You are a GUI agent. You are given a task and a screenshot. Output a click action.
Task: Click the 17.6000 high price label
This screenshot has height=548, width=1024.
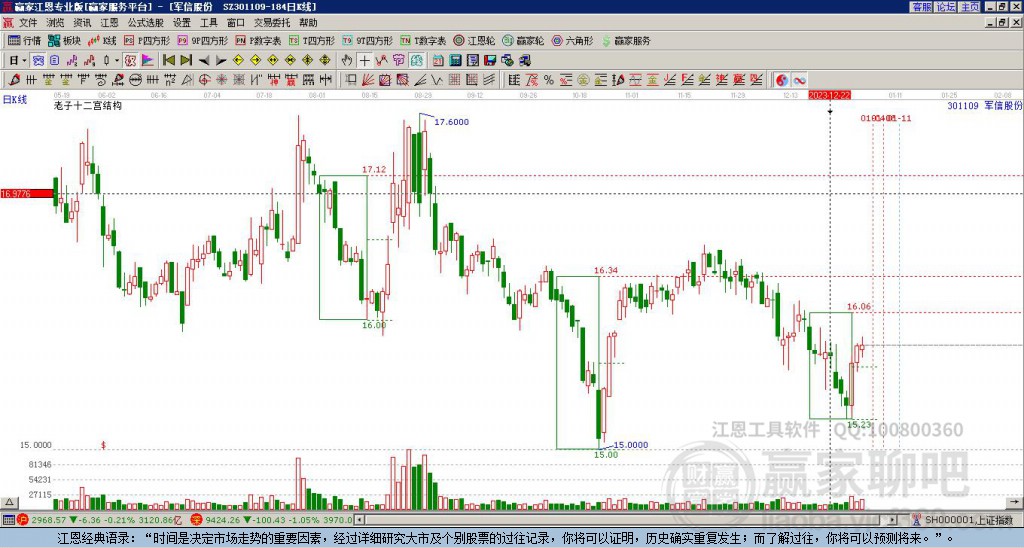point(451,121)
